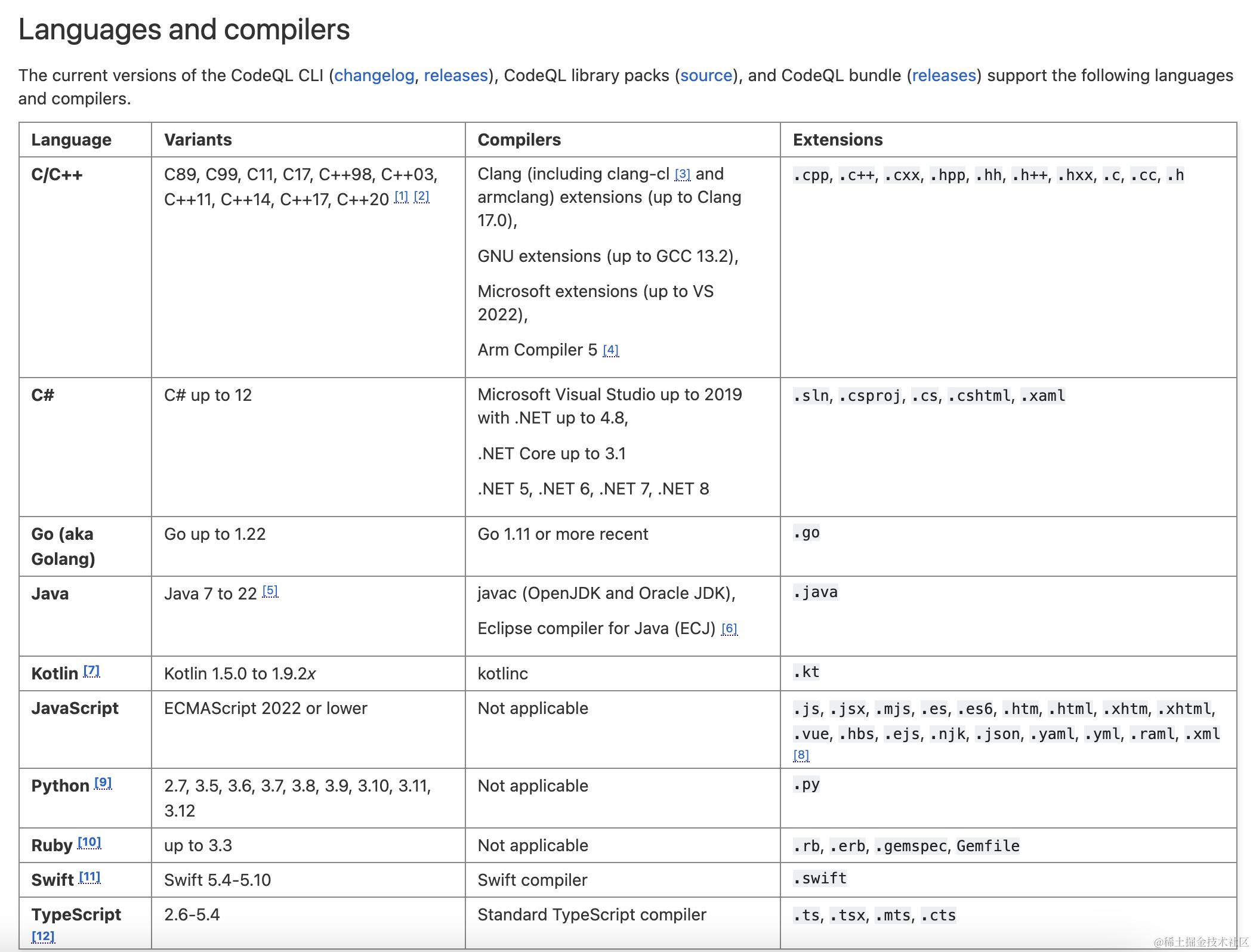Select the Gemfile entry in Ruby extensions
1253x952 pixels.
988,846
